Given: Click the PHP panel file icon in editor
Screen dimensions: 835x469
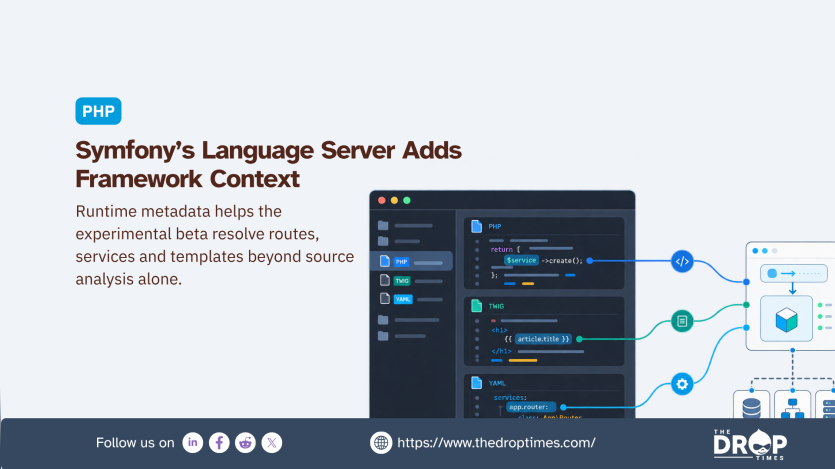Looking at the screenshot, I should pos(477,226).
